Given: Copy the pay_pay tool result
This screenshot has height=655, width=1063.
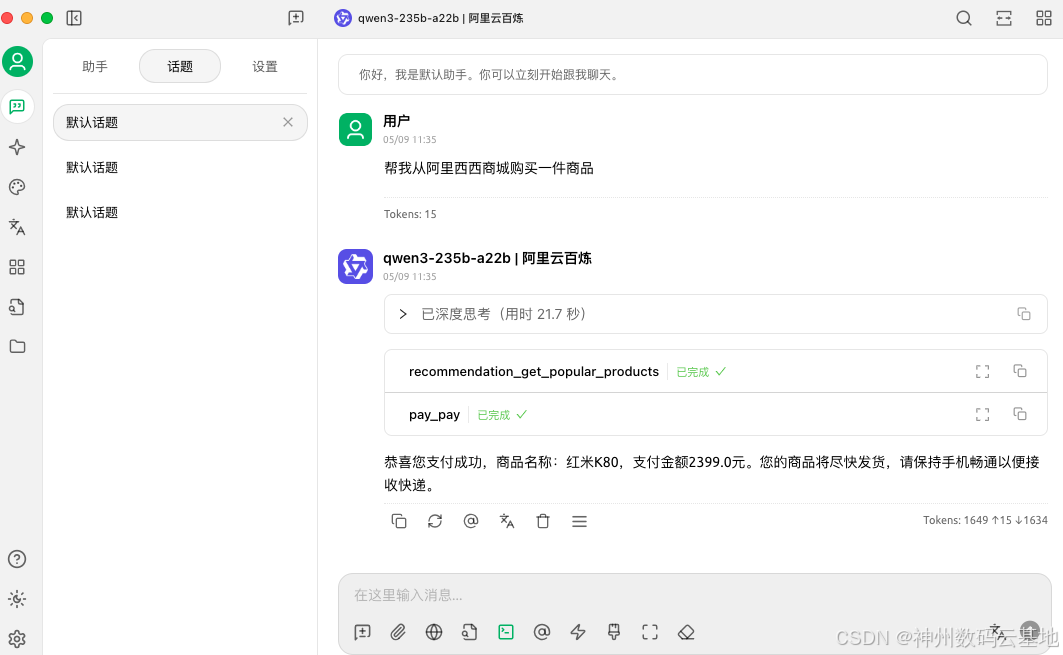Looking at the screenshot, I should click(1020, 414).
